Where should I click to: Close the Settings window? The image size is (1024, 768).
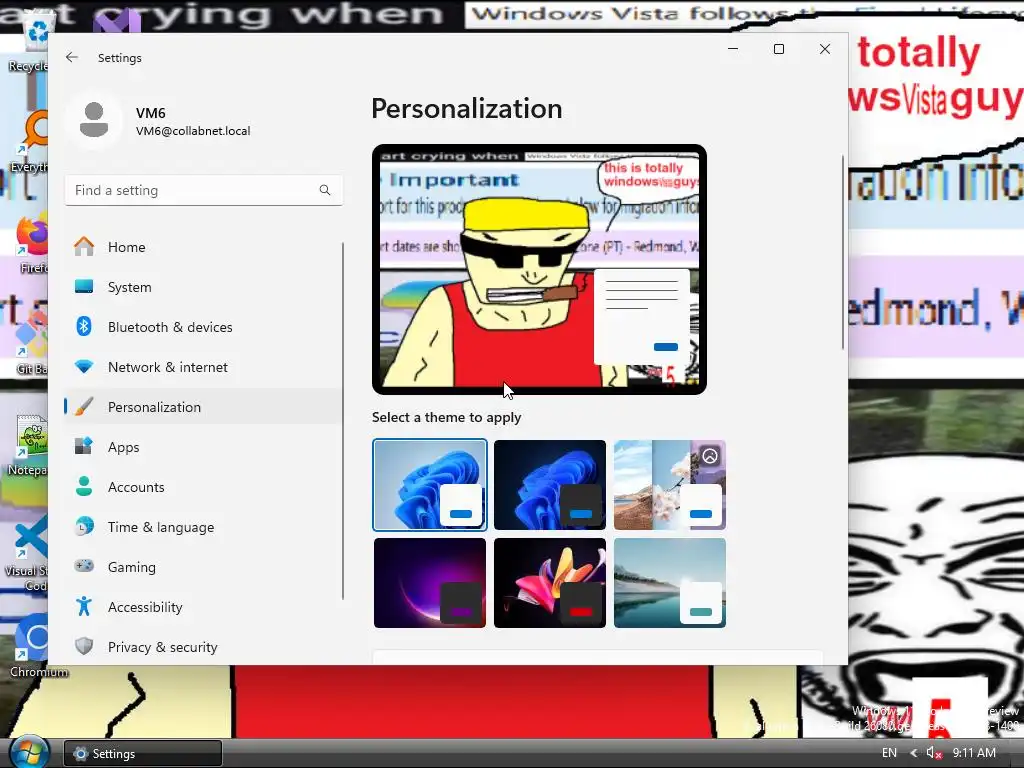[825, 49]
